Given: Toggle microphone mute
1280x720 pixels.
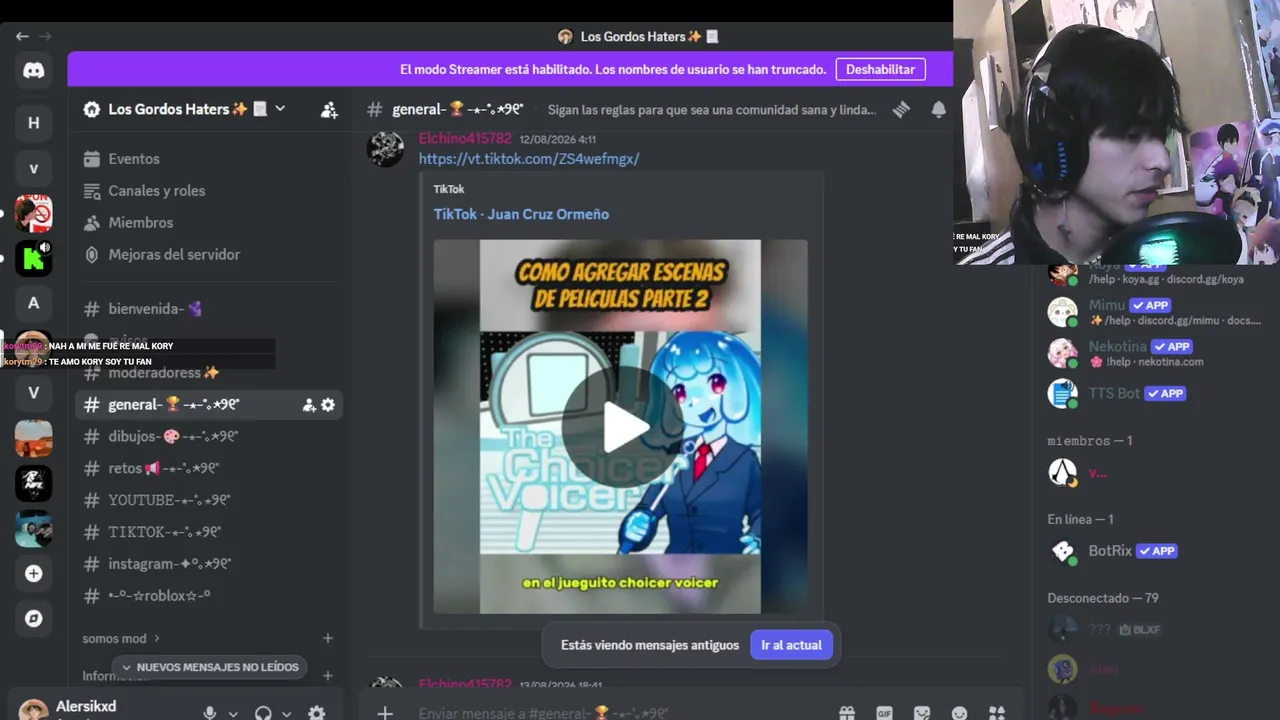Looking at the screenshot, I should [210, 713].
